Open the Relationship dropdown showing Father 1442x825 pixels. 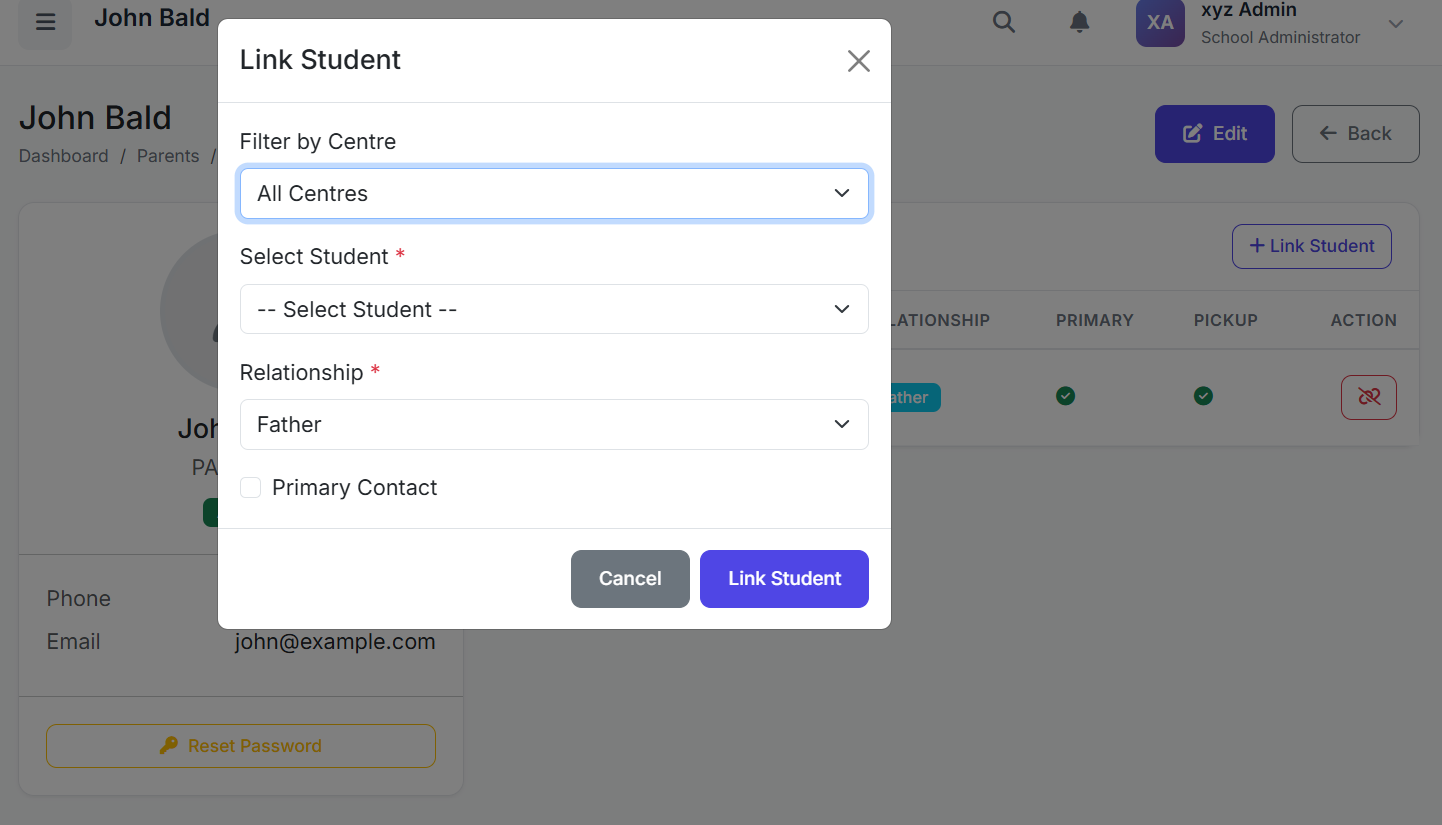coord(554,425)
